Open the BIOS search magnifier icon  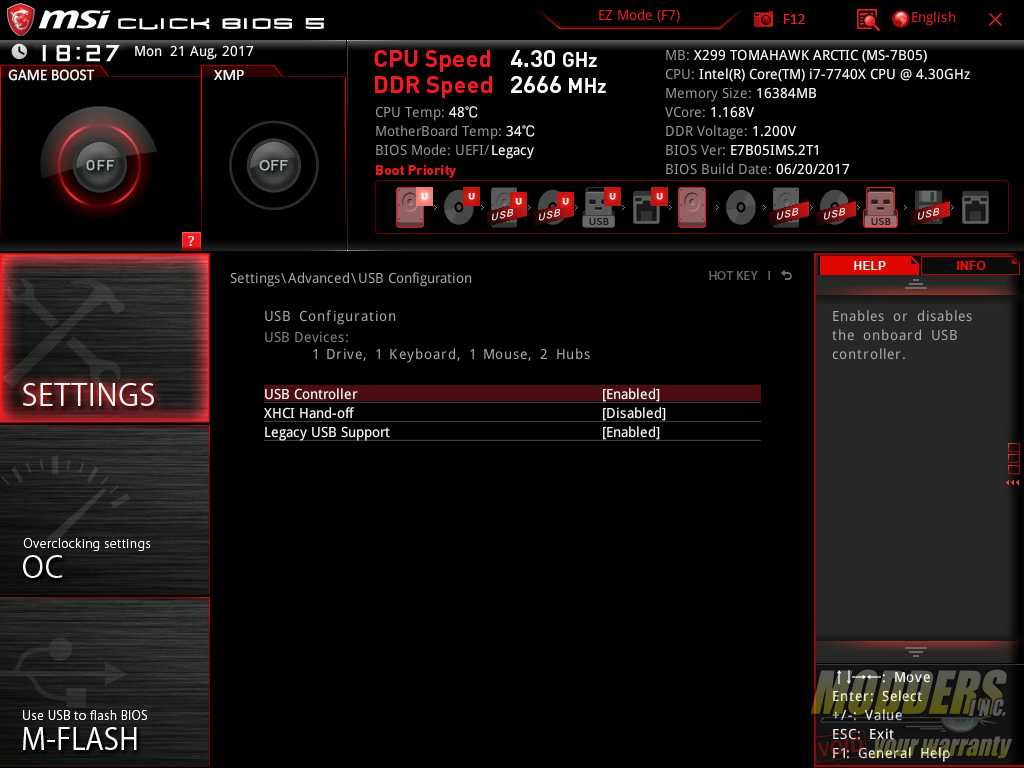coord(867,20)
